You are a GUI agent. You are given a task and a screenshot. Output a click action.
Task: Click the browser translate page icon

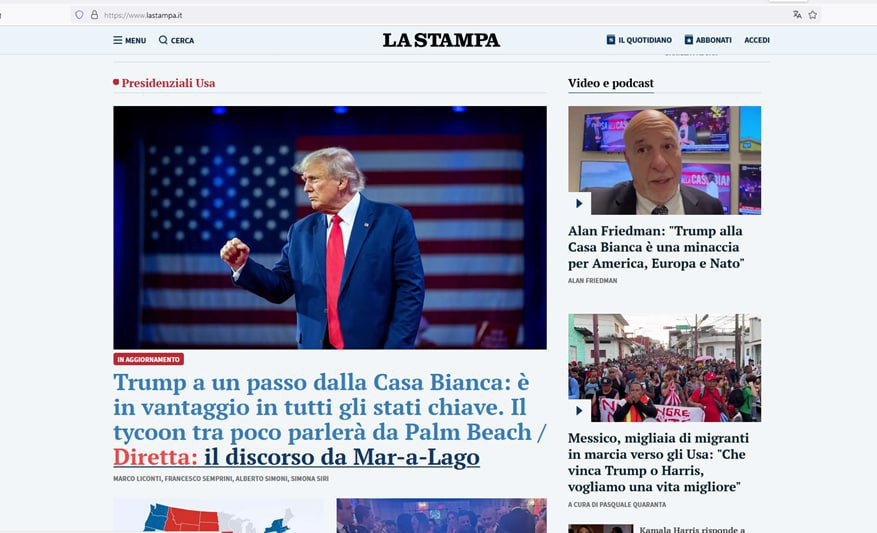coord(797,15)
